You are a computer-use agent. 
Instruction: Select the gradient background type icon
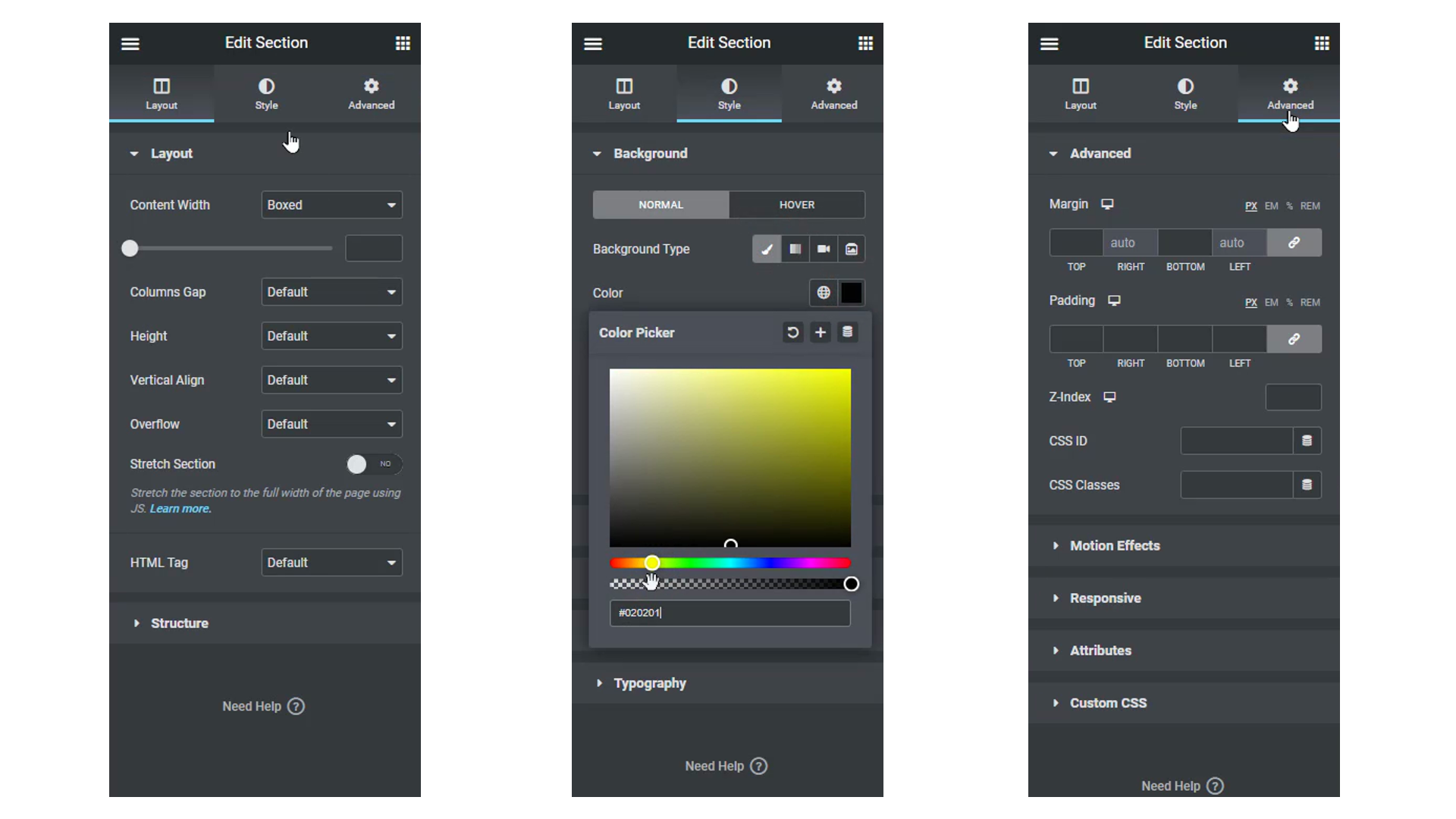pyautogui.click(x=795, y=249)
